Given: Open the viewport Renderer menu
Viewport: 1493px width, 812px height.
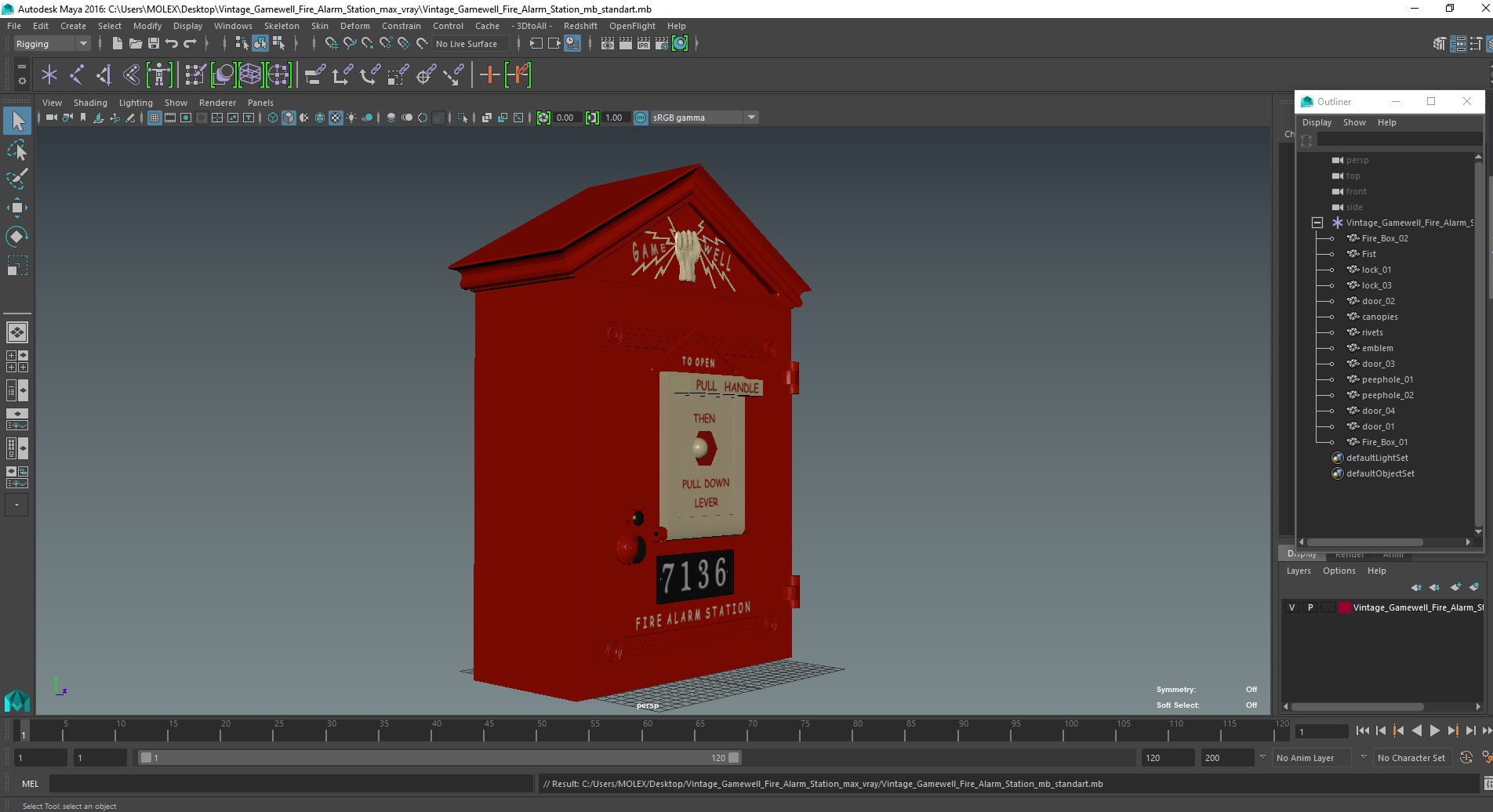Looking at the screenshot, I should point(217,103).
